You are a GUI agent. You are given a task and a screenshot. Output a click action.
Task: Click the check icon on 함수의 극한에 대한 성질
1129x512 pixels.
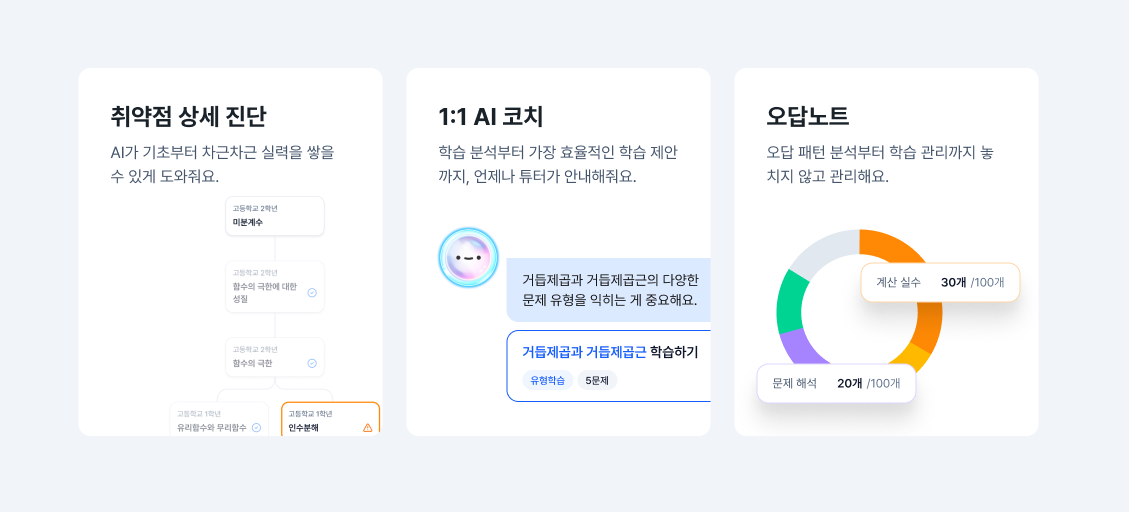(312, 292)
